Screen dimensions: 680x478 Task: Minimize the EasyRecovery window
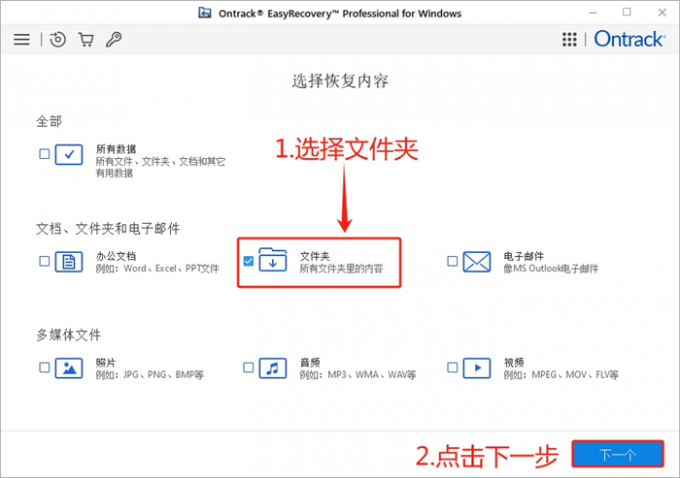(x=593, y=13)
